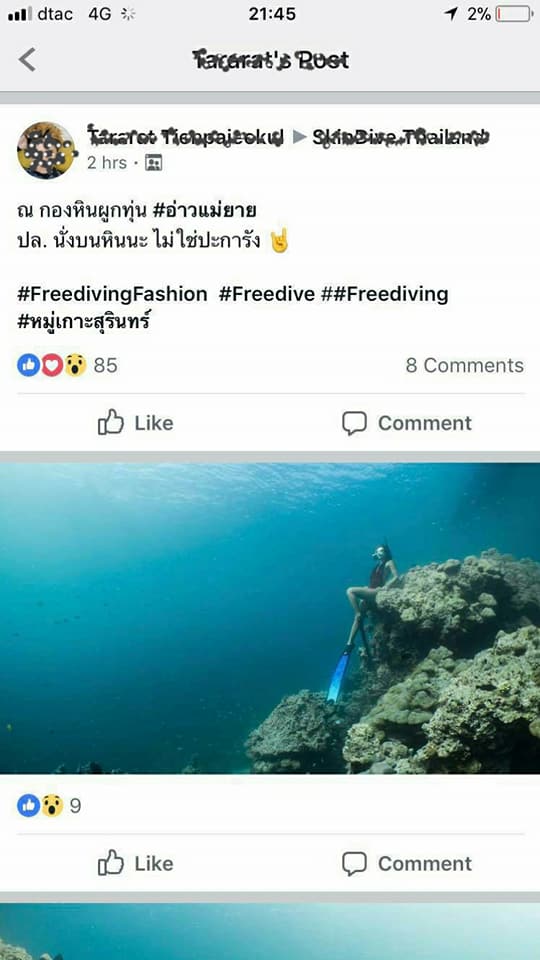540x960 pixels.
Task: Tap the battery indicator in status bar
Action: [514, 13]
